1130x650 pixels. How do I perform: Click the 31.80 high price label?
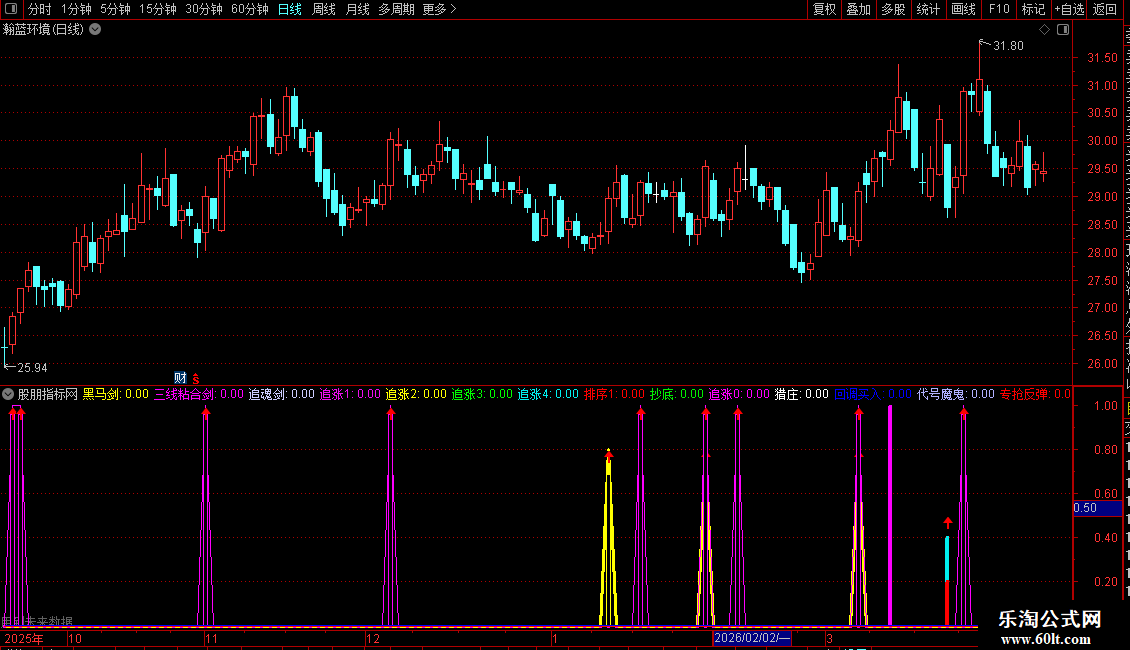pyautogui.click(x=1008, y=45)
